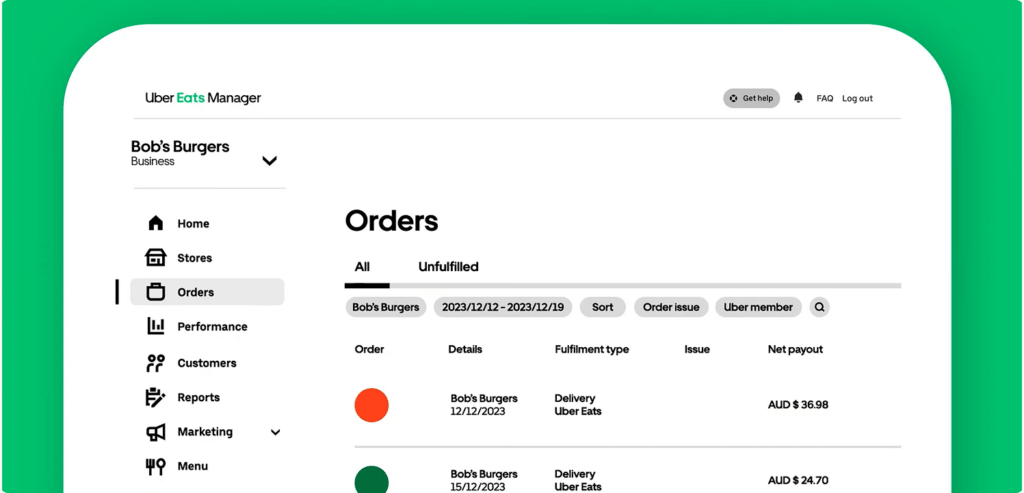Click the 15/12/2023 order date
This screenshot has height=493, width=1024.
[x=477, y=487]
